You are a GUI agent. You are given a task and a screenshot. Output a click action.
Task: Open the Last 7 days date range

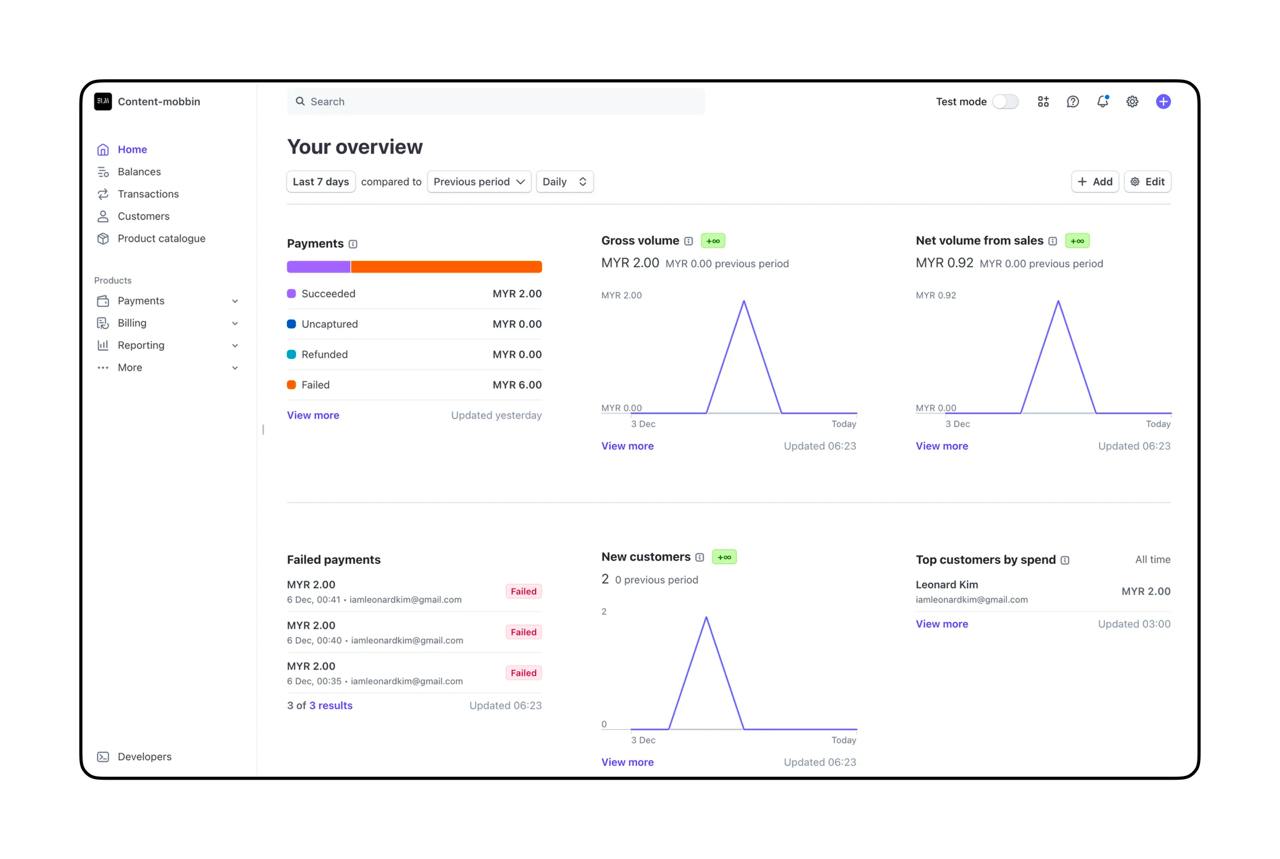tap(321, 182)
